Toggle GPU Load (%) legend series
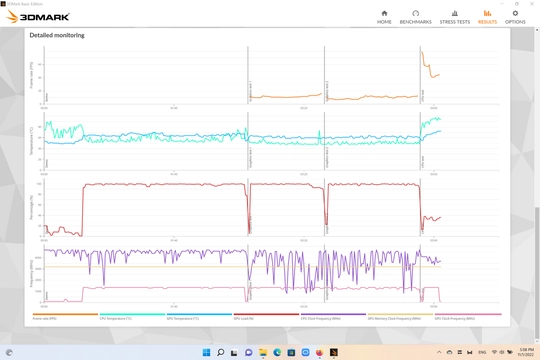 tap(266, 317)
